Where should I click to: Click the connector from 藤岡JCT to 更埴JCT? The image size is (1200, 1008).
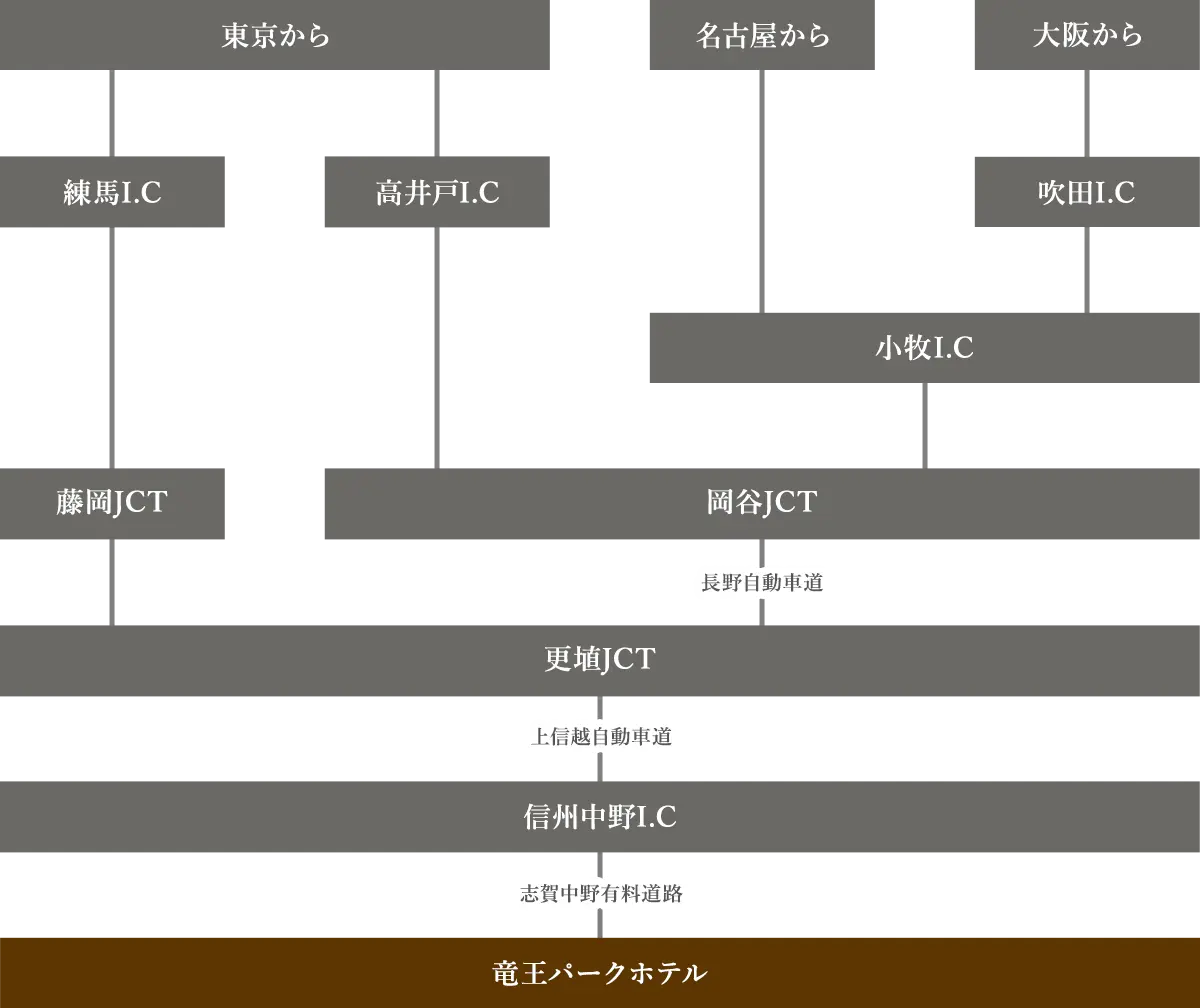click(x=112, y=580)
